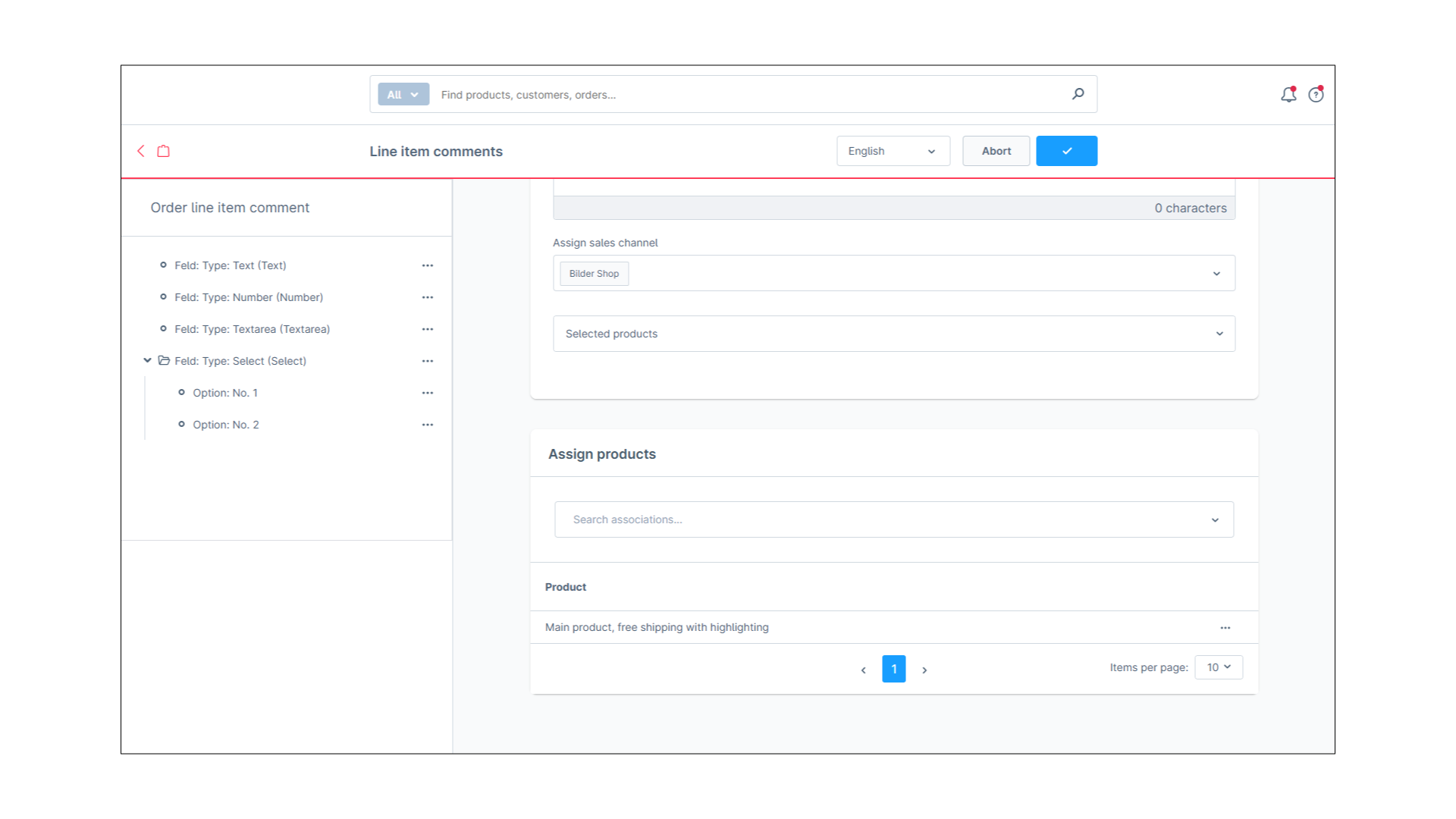Change the items per page dropdown
Image resolution: width=1456 pixels, height=819 pixels.
click(1218, 667)
